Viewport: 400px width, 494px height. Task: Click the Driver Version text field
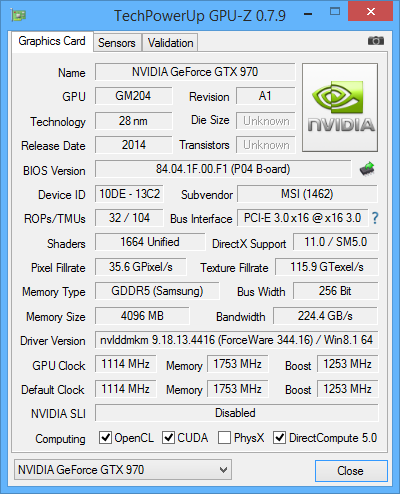[236, 340]
